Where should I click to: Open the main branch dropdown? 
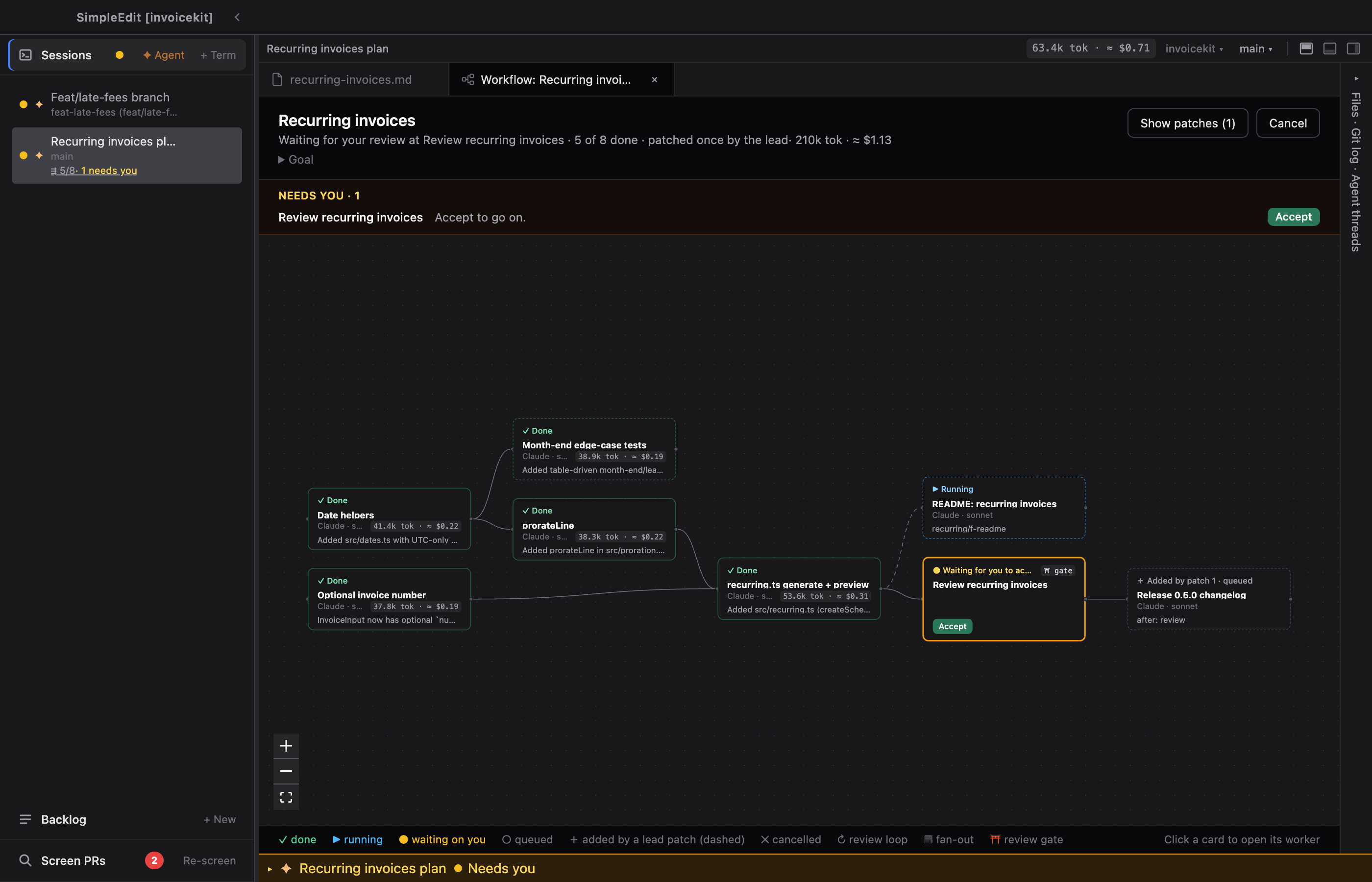pos(1255,49)
